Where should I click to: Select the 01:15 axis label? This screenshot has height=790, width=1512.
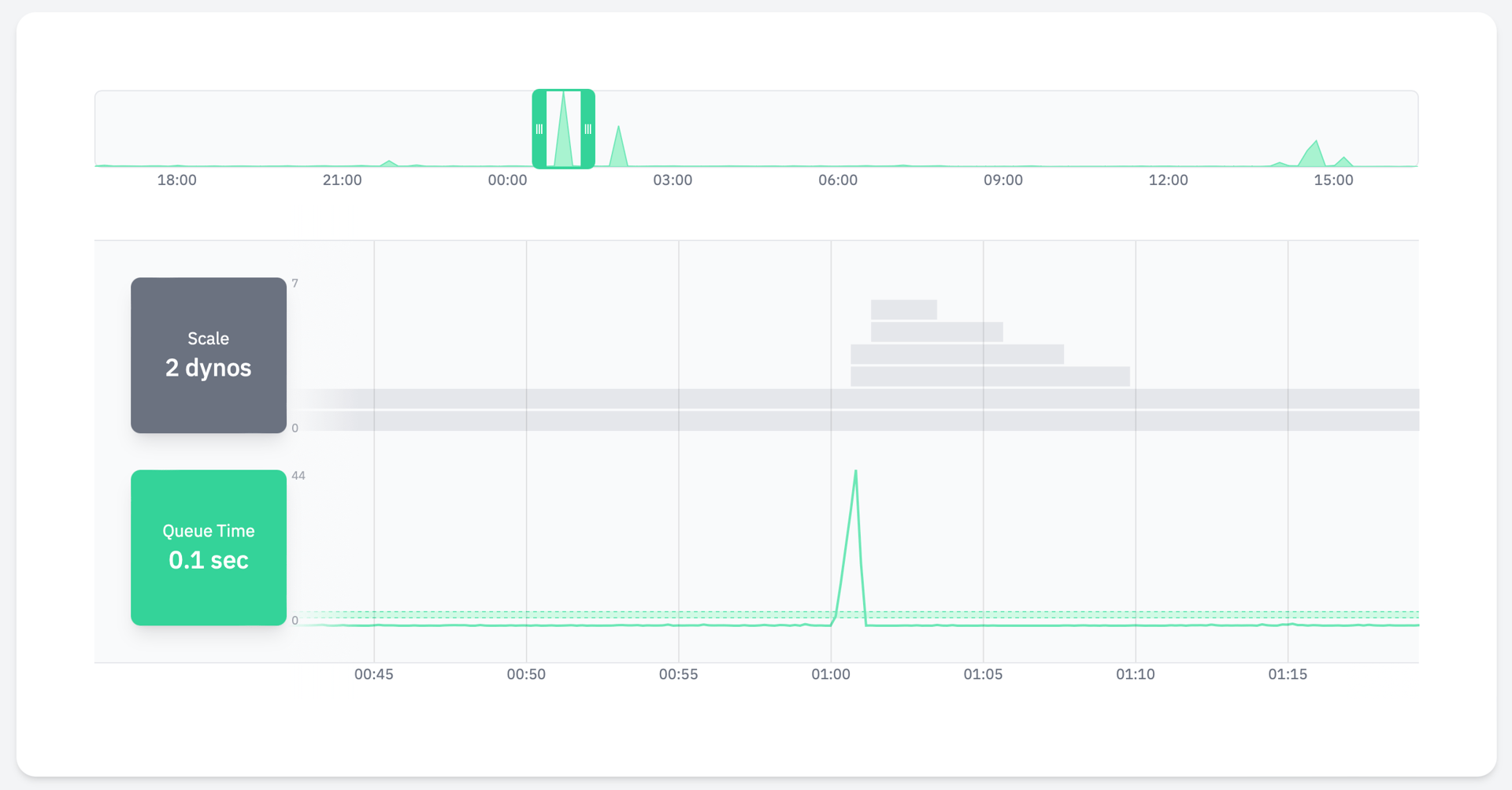point(1288,674)
